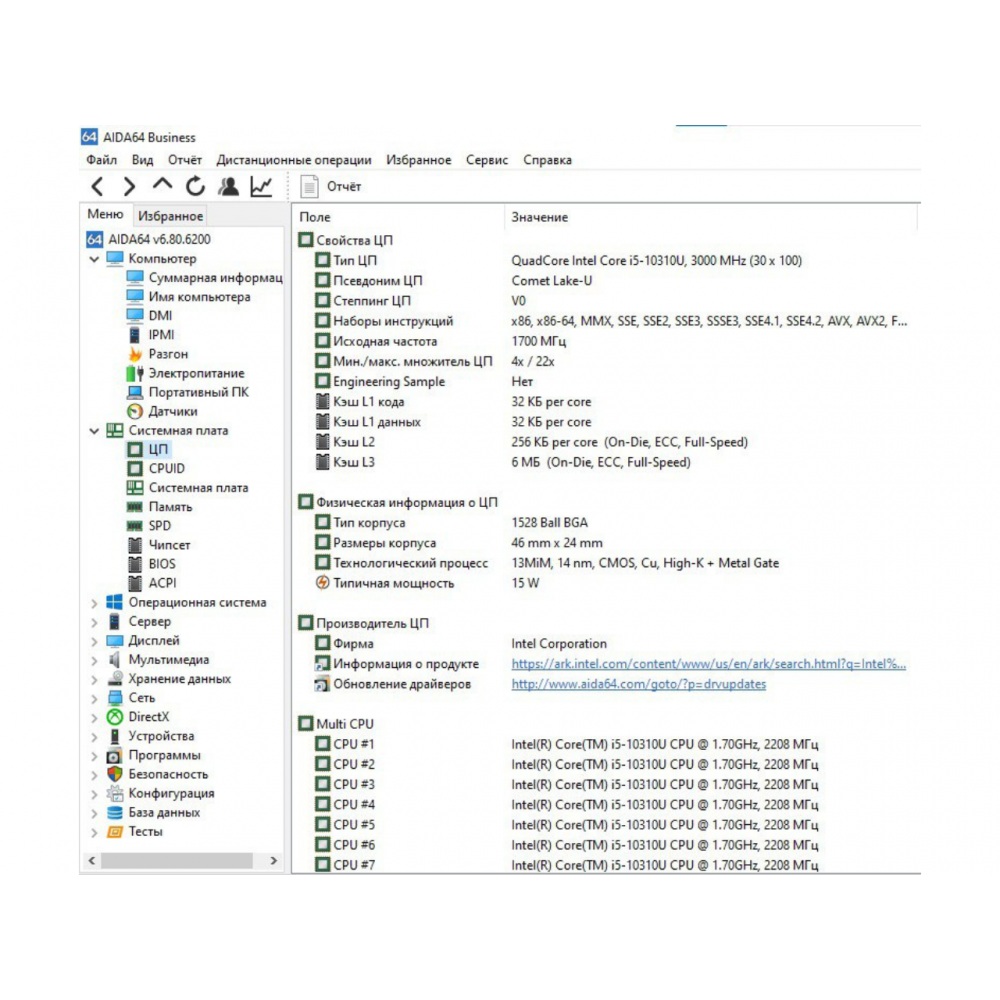Screen dimensions: 1000x1000
Task: Expand the Сервер tree node
Action: [94, 622]
